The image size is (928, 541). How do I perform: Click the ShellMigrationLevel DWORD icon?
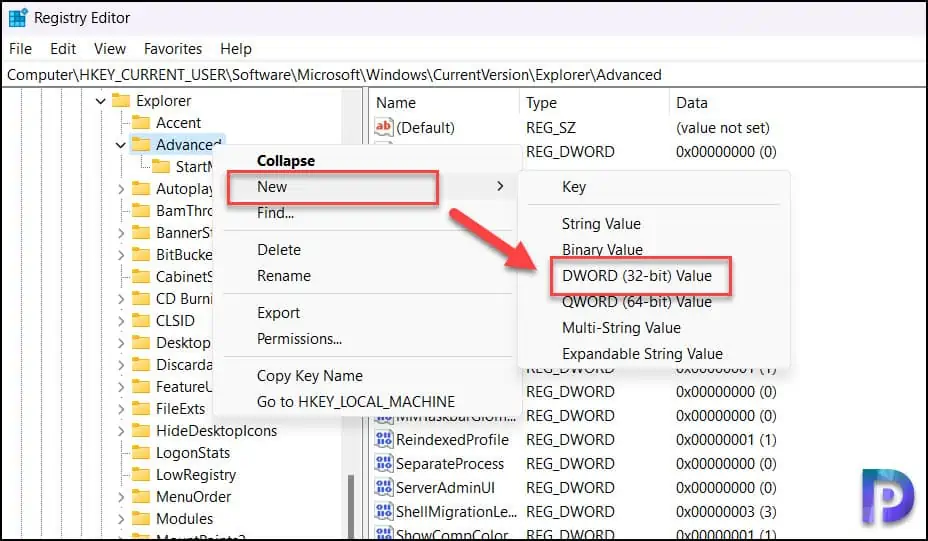(384, 511)
